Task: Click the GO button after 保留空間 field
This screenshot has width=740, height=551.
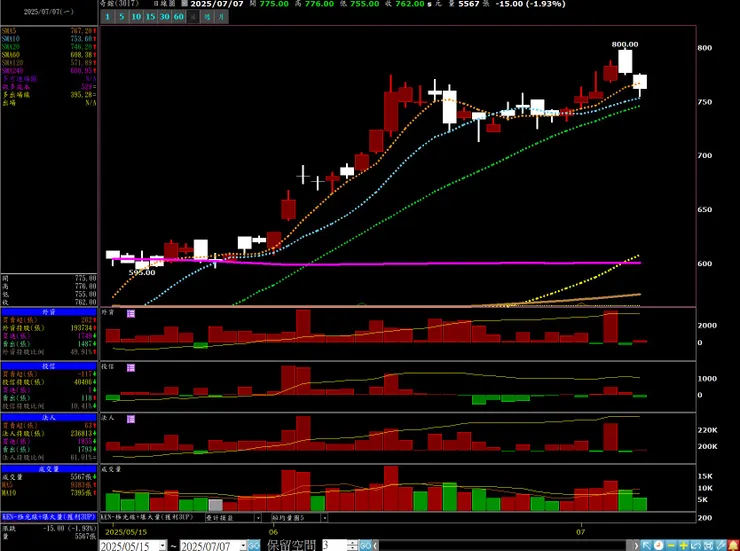Action: [x=365, y=546]
